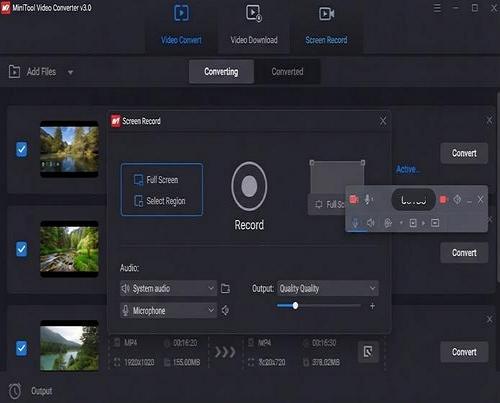Click the second video thumbnail with forest stream
This screenshot has width=500, height=403.
click(69, 249)
